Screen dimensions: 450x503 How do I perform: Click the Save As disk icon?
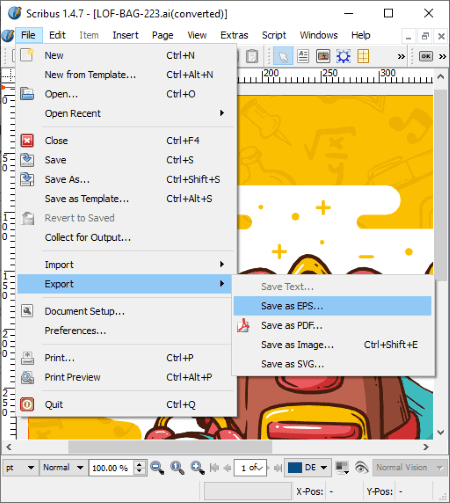tap(27, 179)
